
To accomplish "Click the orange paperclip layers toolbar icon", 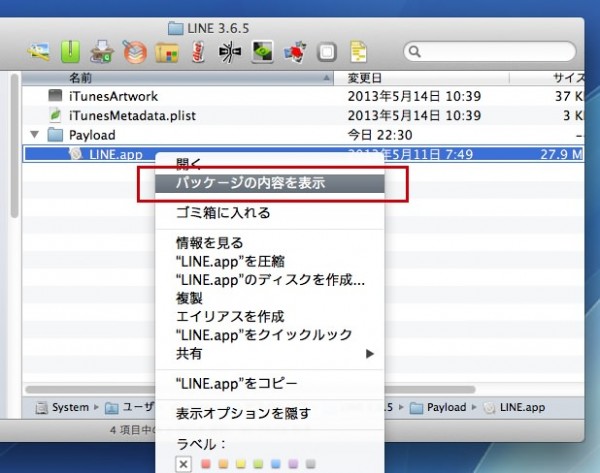I will (135, 52).
